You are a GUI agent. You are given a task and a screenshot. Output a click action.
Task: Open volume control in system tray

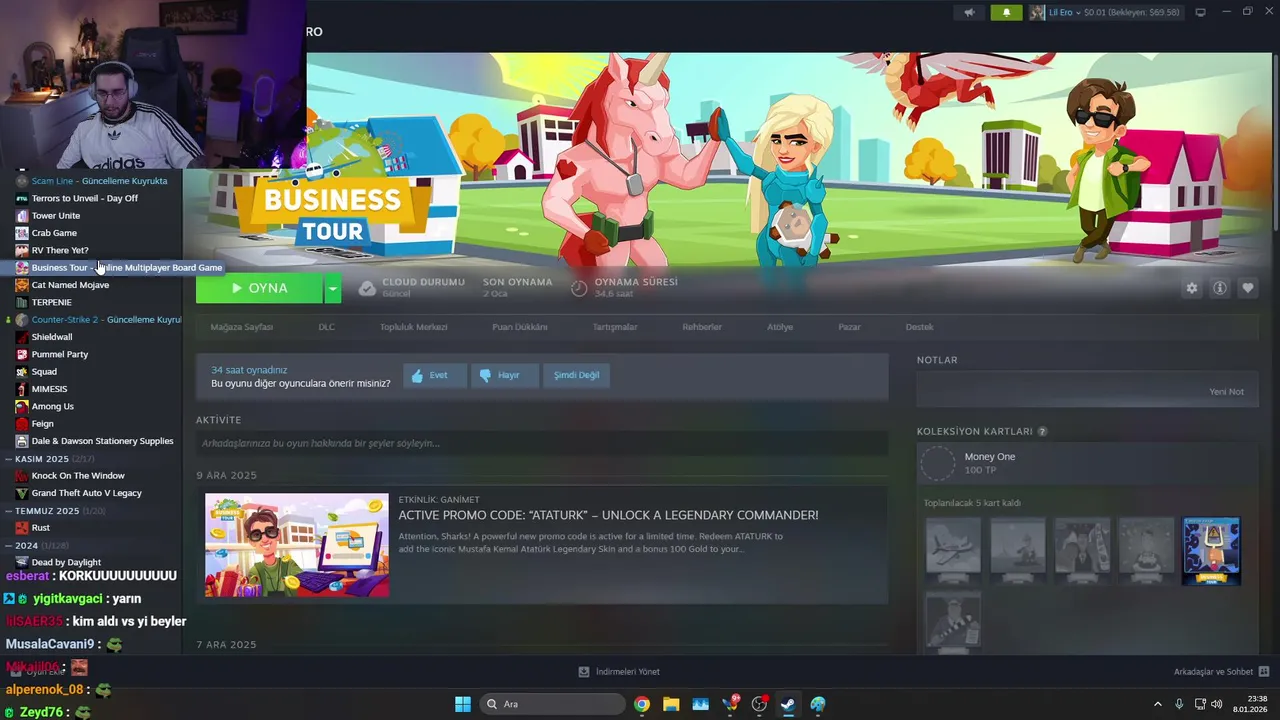(x=1217, y=704)
